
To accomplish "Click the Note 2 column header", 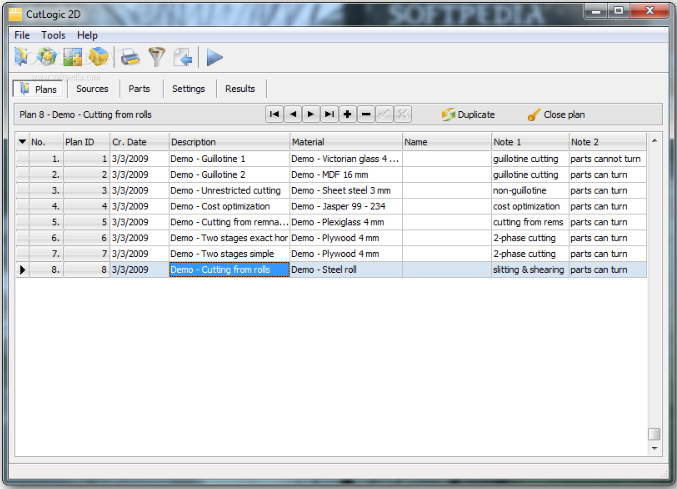I will (608, 142).
